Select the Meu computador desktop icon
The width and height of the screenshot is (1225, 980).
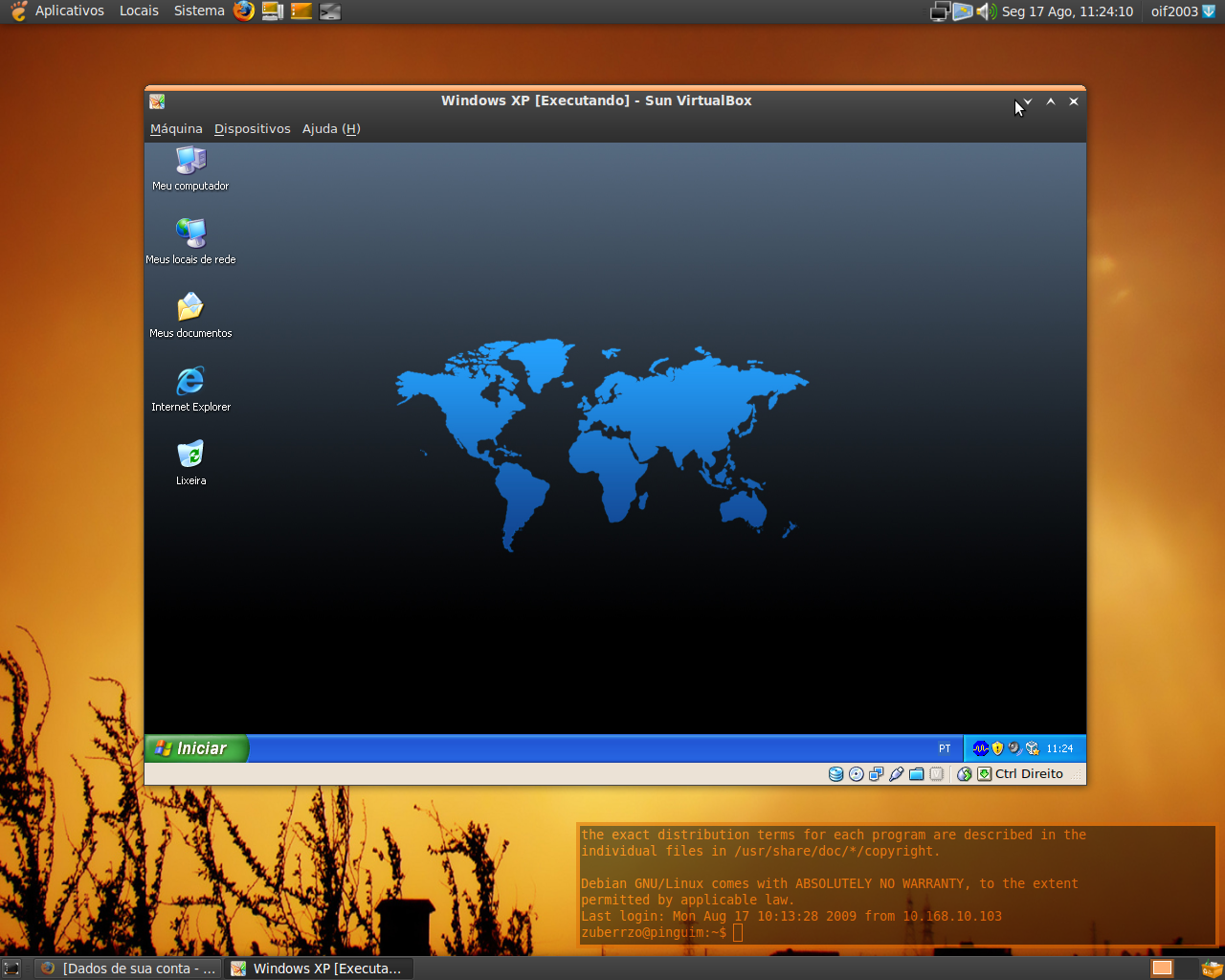click(x=190, y=168)
